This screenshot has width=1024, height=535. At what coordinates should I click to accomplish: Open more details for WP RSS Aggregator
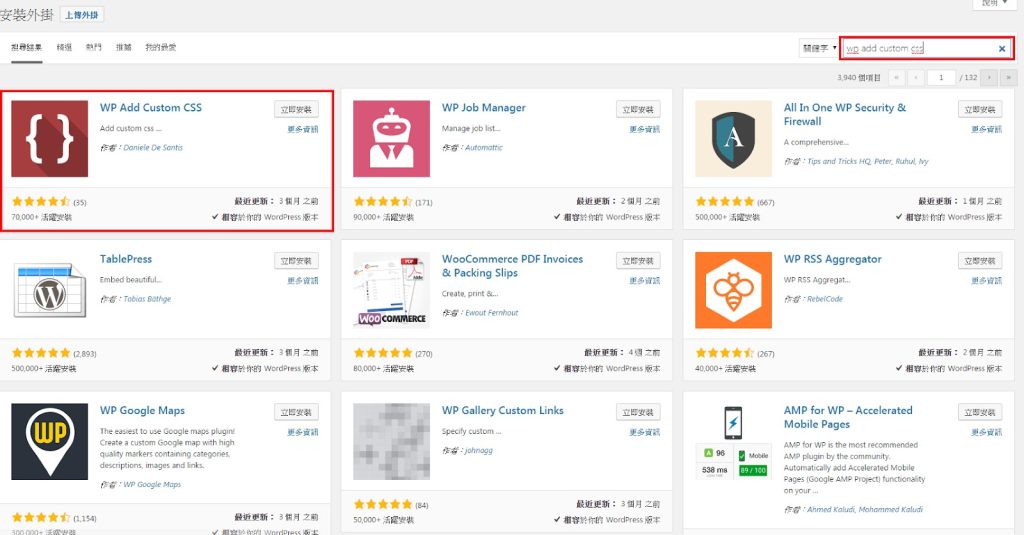tap(986, 281)
